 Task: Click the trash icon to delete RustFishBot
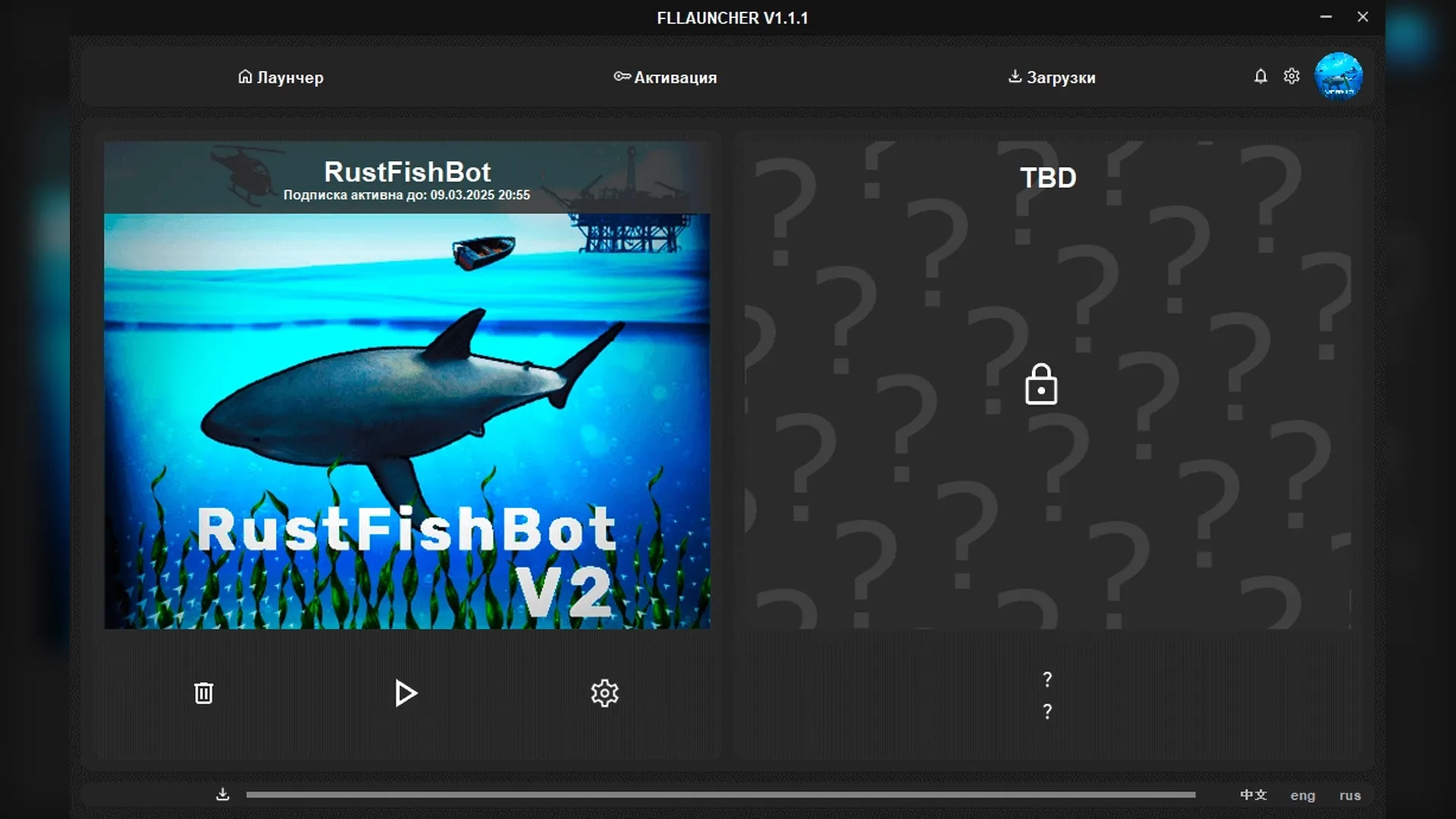203,693
